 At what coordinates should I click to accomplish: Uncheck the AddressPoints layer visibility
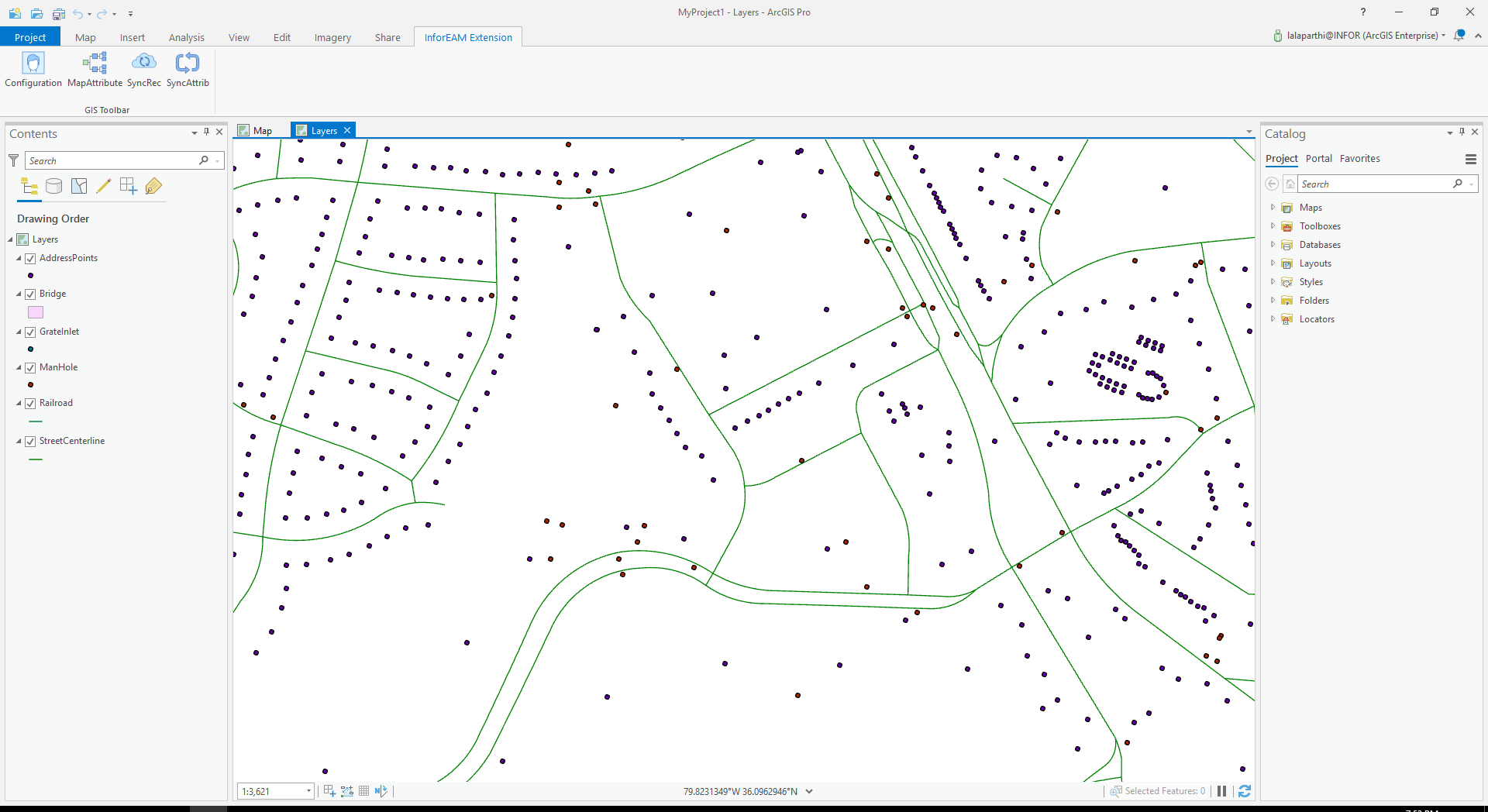(x=31, y=259)
